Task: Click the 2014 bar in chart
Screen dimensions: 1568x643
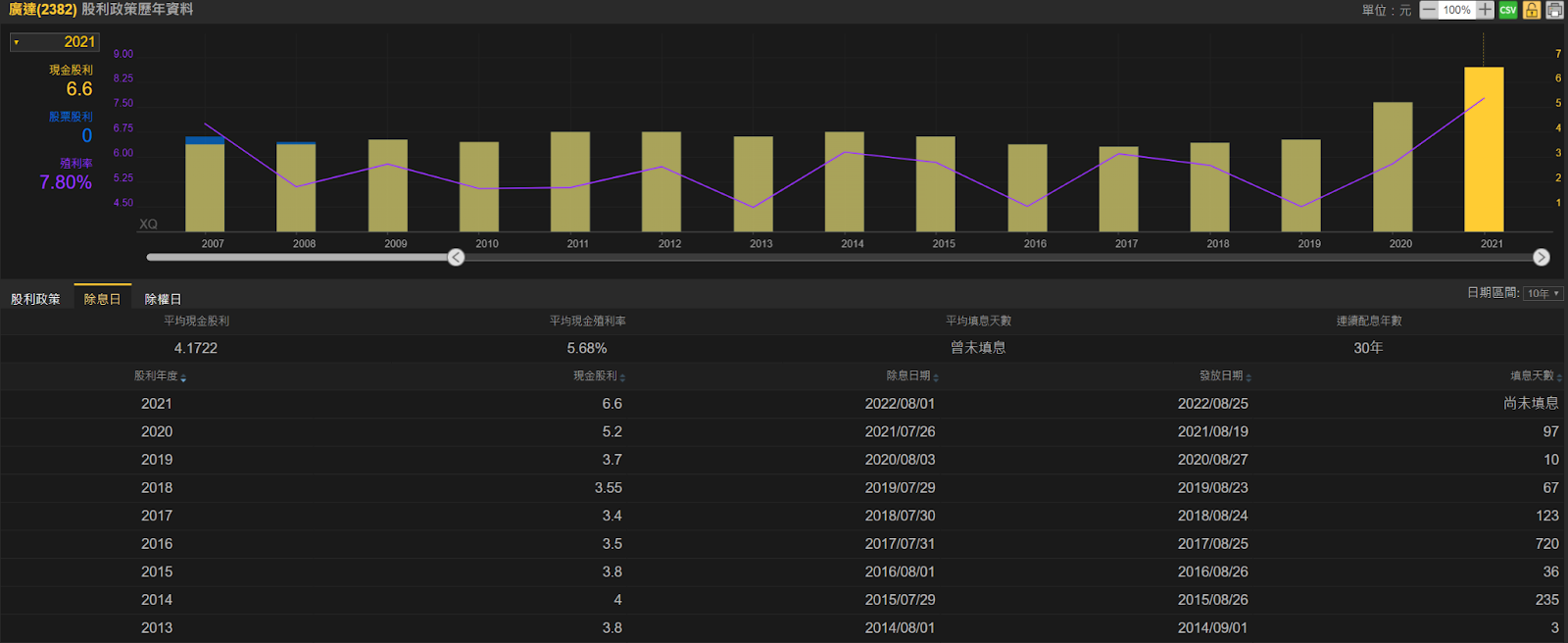Action: pos(845,181)
